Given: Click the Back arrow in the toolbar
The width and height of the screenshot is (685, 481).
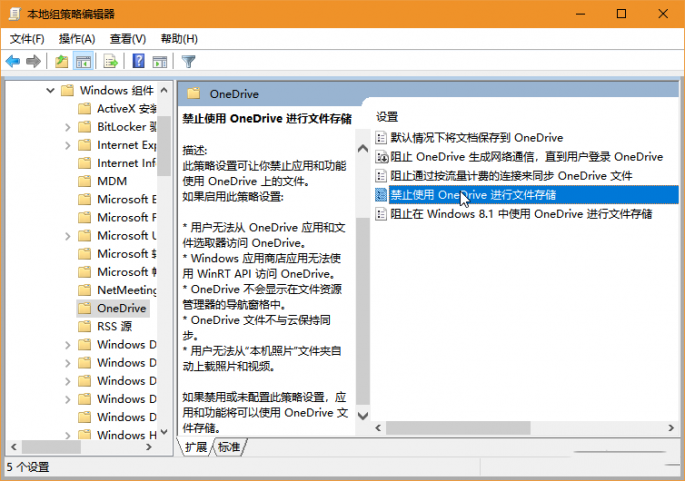Looking at the screenshot, I should coord(13,62).
